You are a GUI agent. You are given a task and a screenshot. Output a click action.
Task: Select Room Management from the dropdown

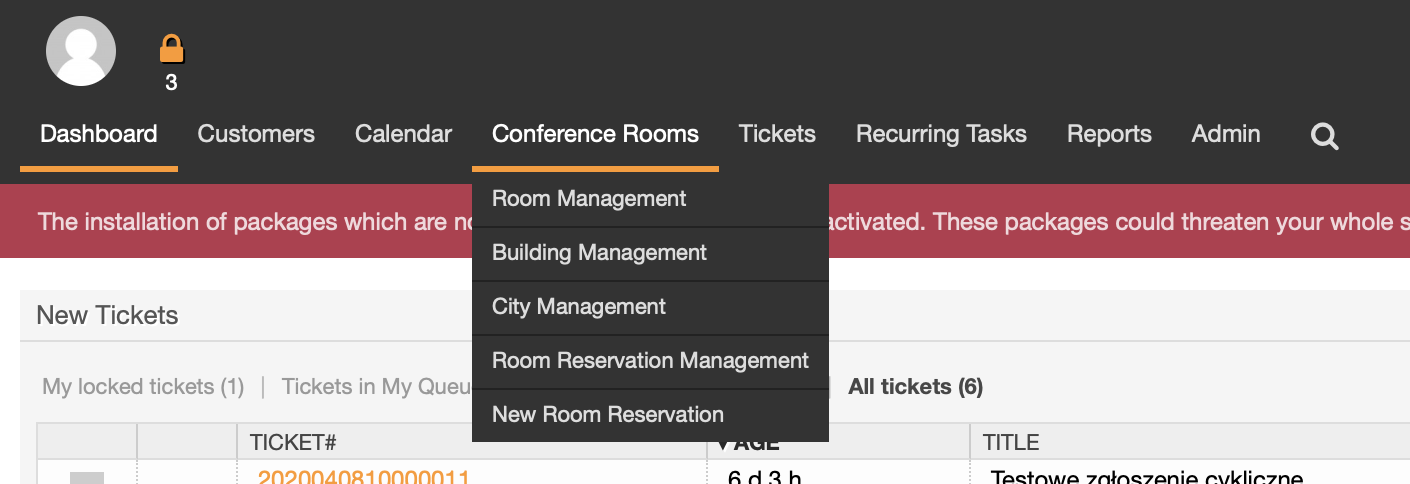point(650,199)
